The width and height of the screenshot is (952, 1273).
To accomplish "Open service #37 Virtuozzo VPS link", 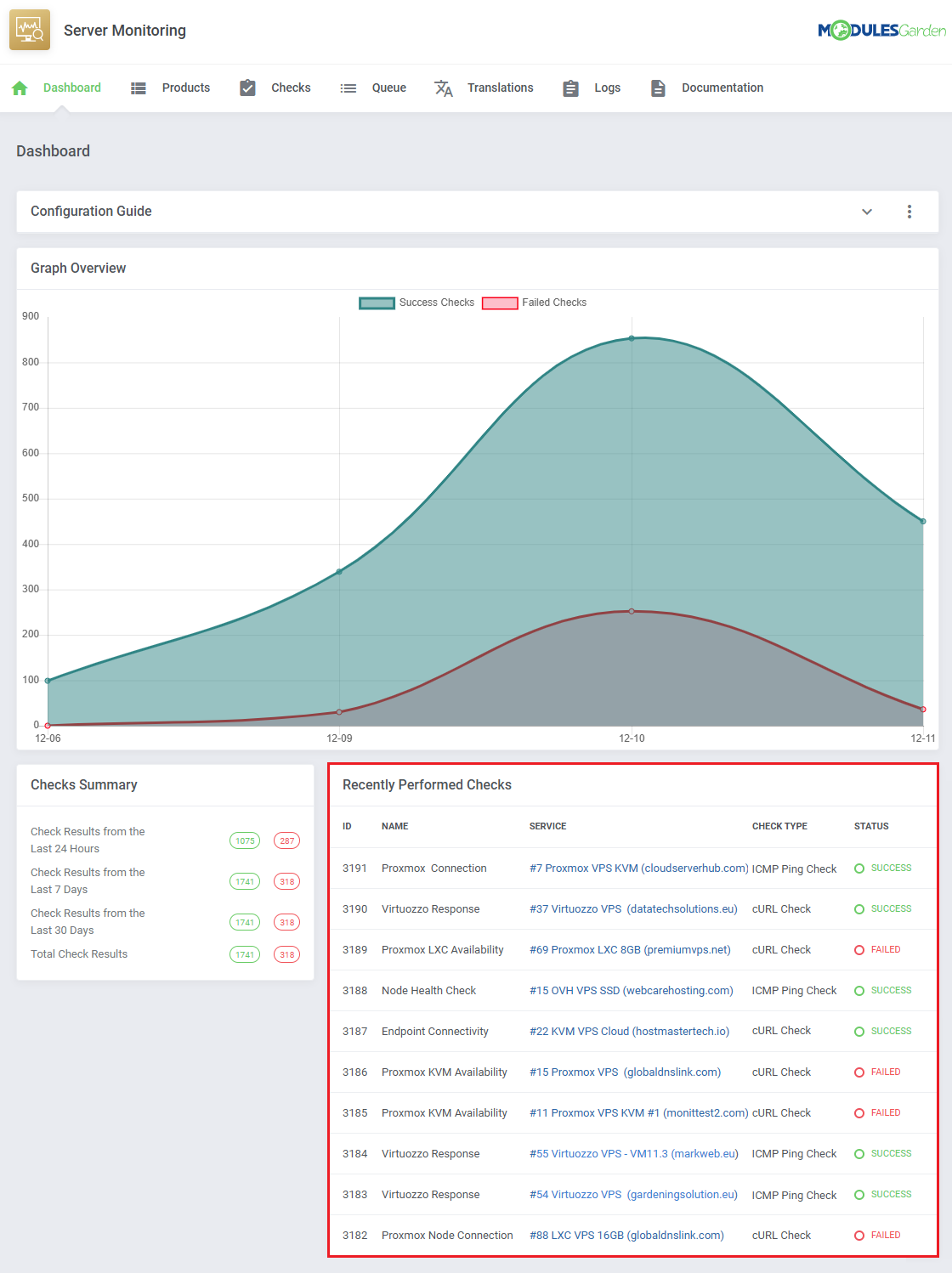I will pos(633,909).
